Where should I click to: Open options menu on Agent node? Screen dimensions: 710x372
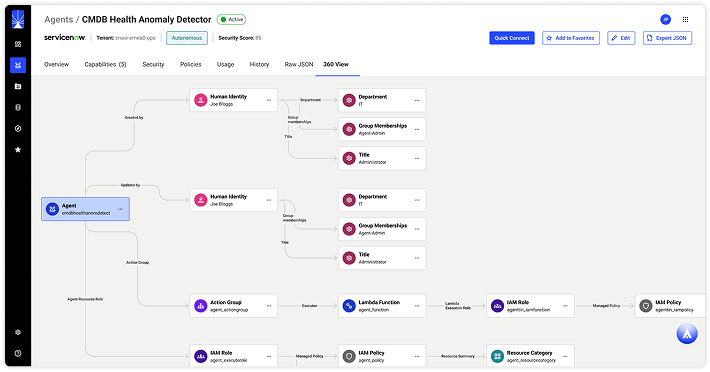pyautogui.click(x=120, y=209)
